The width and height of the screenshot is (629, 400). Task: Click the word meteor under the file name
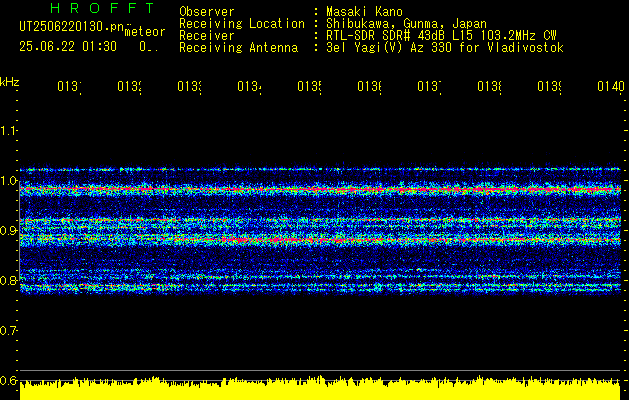point(145,32)
